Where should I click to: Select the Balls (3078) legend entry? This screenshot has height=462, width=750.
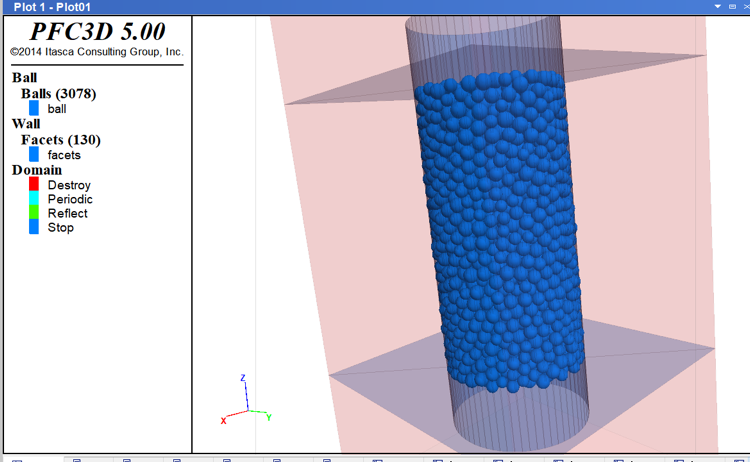[58, 94]
